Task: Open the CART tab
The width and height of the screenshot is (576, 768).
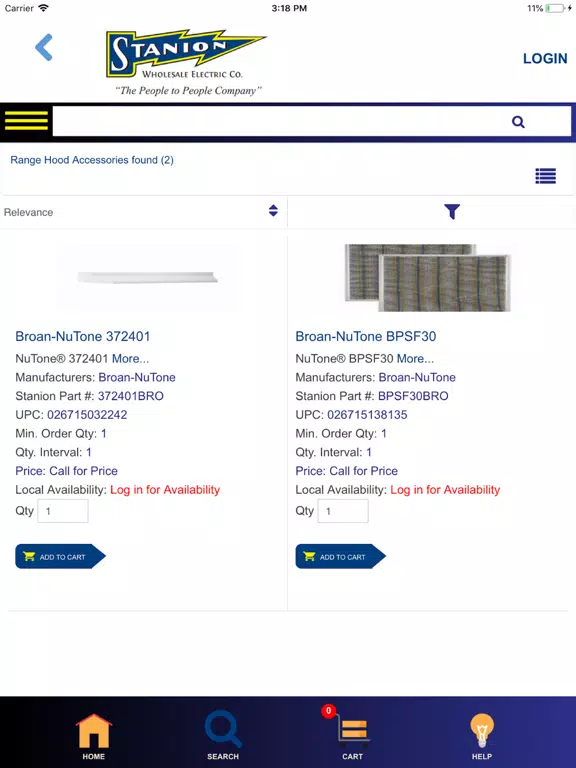Action: coord(352,736)
